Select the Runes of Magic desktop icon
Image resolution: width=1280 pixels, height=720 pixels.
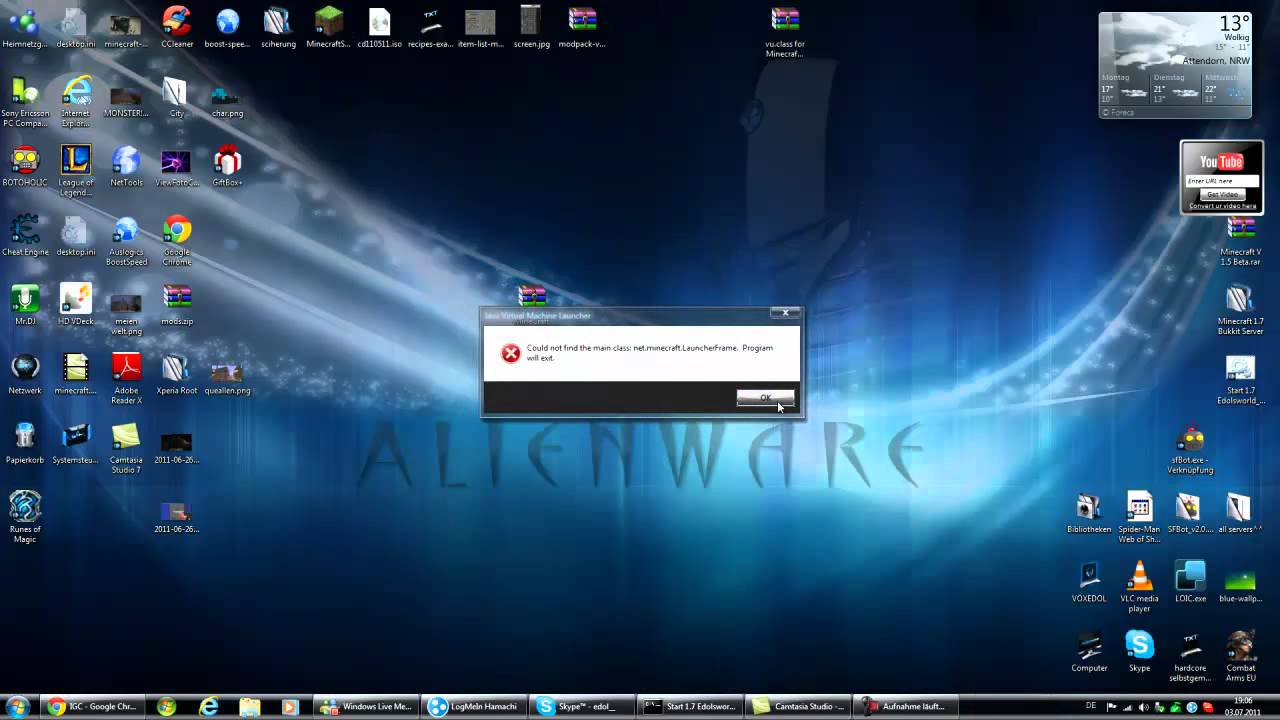[x=25, y=517]
